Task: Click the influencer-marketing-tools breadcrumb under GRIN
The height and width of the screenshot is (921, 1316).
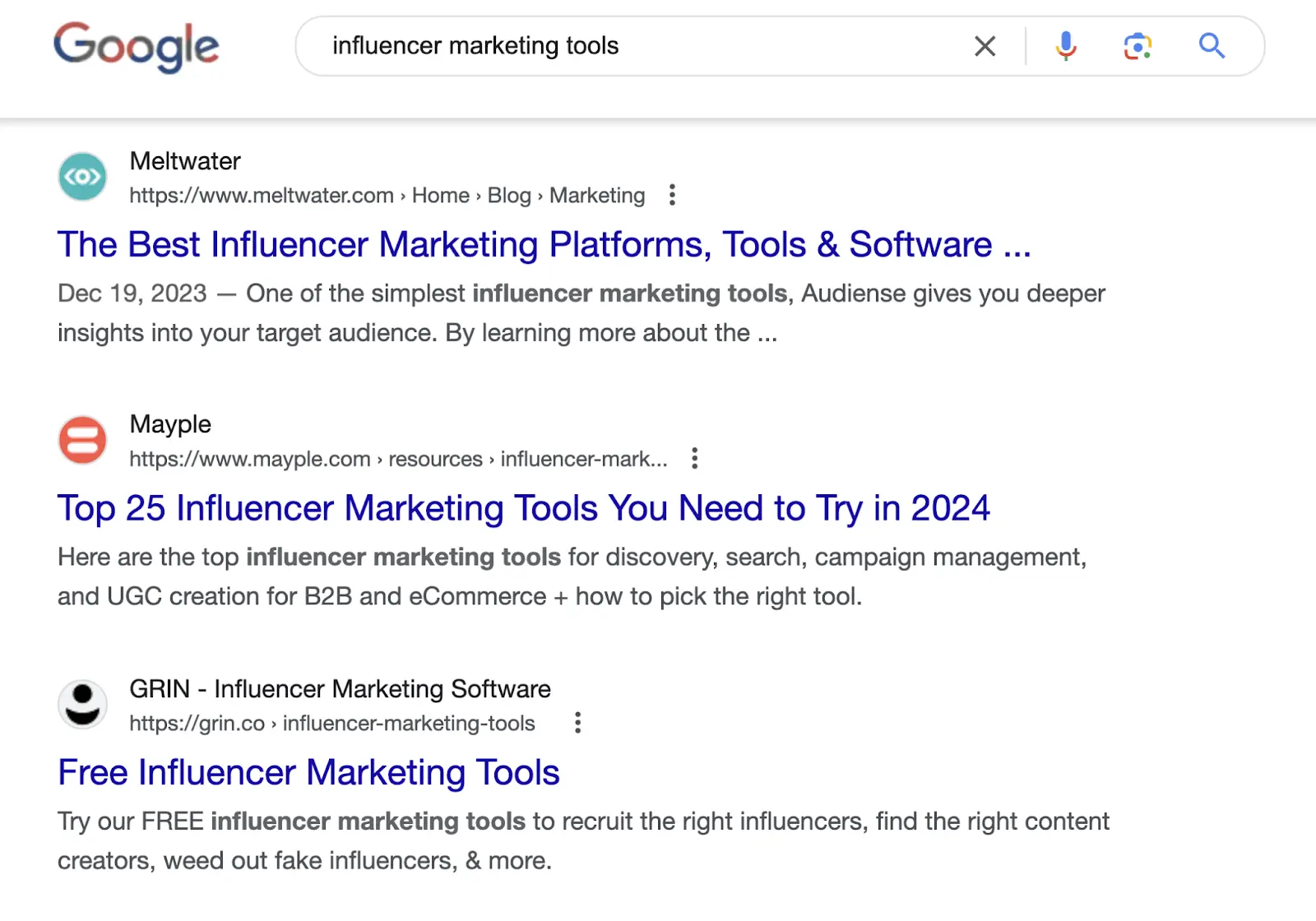Action: click(407, 724)
